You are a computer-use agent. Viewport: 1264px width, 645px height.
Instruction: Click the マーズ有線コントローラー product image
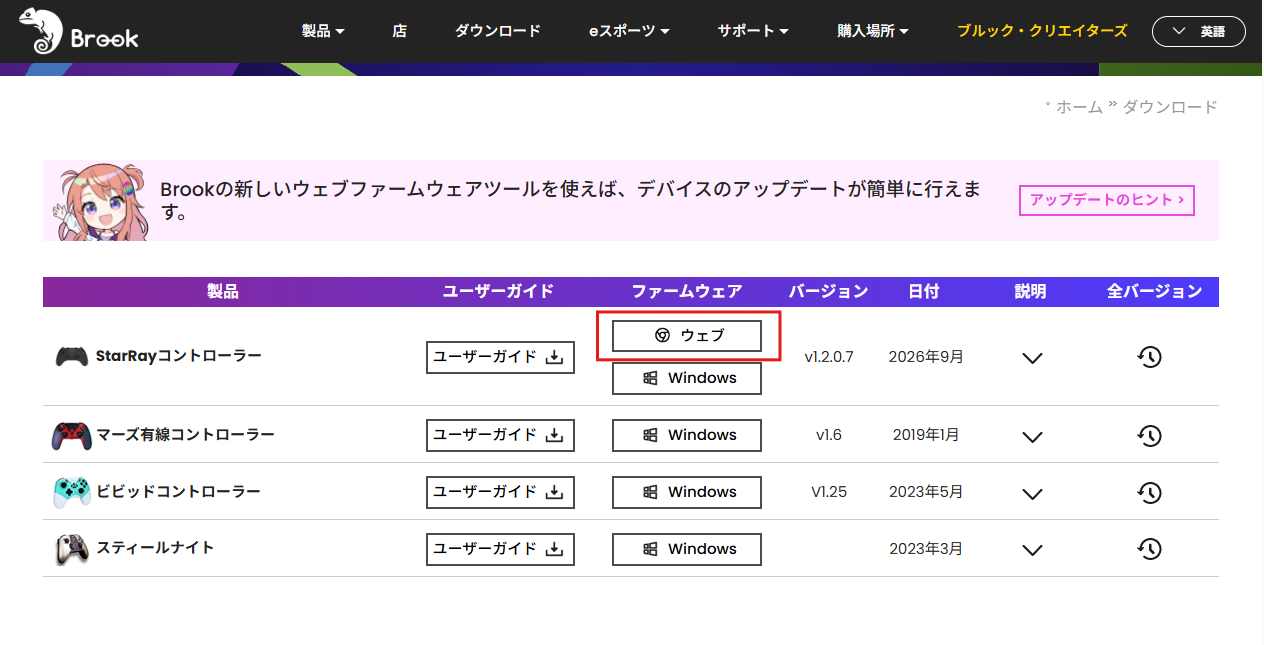point(71,435)
